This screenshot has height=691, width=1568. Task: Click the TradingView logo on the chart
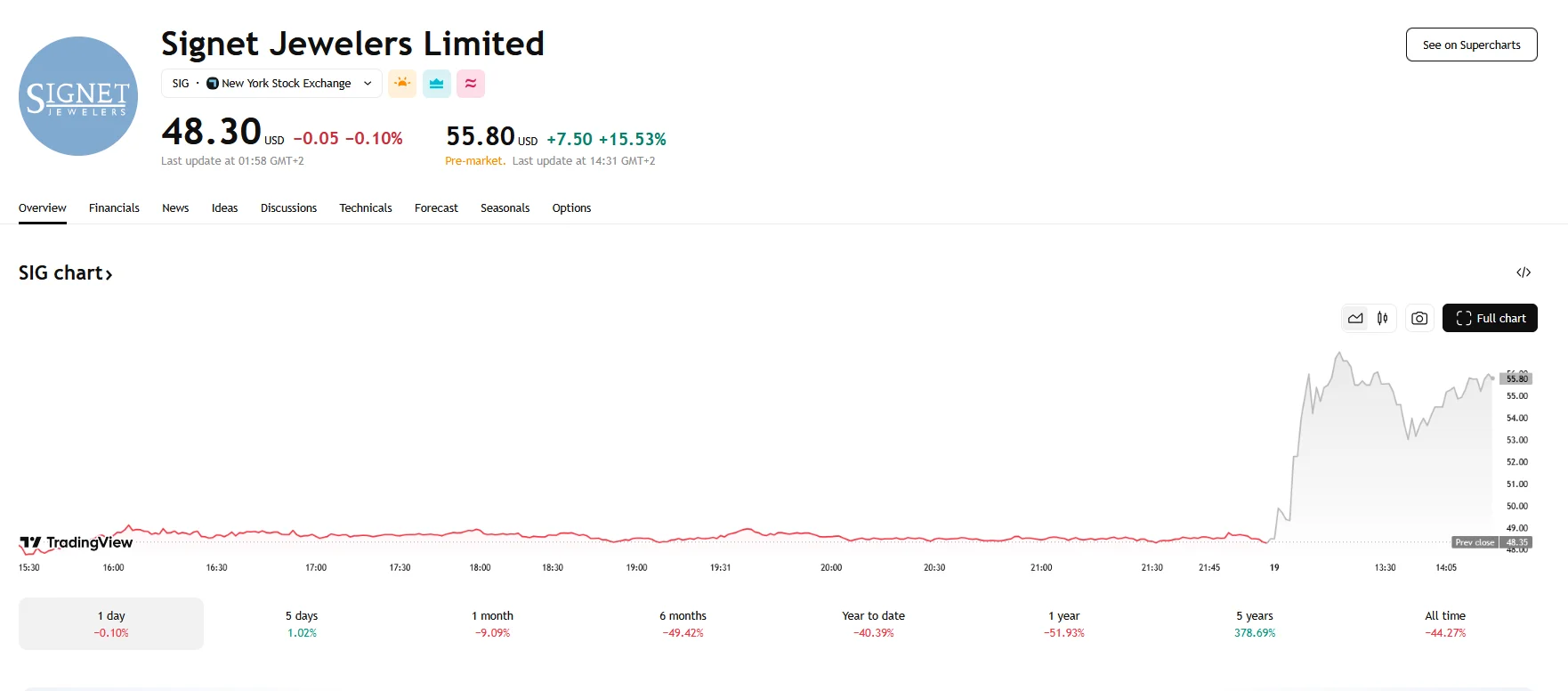coord(76,542)
